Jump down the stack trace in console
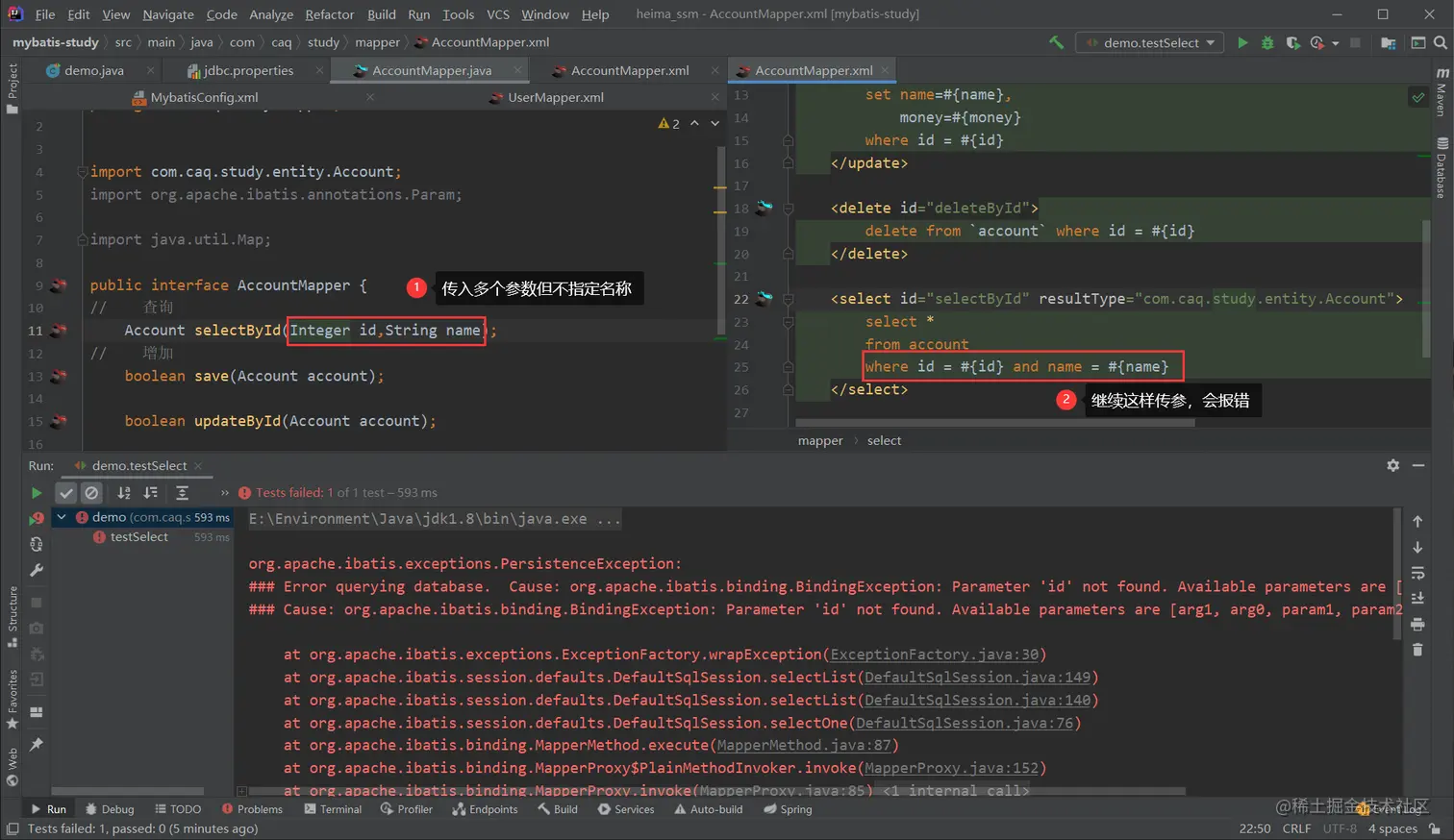Screen dimensions: 1454x840 pos(1417,547)
